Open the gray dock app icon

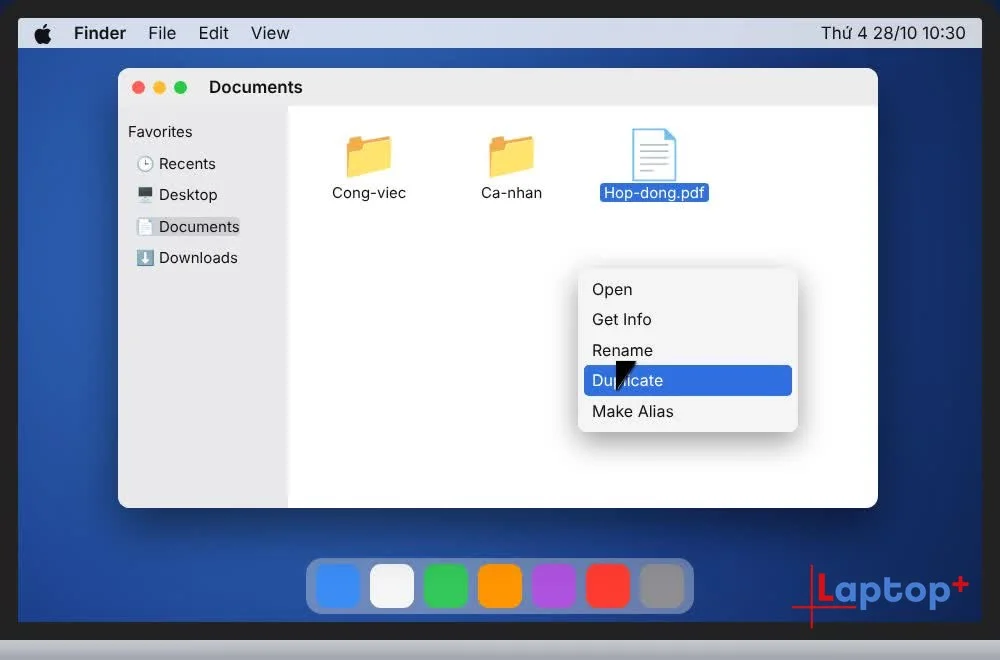click(662, 585)
